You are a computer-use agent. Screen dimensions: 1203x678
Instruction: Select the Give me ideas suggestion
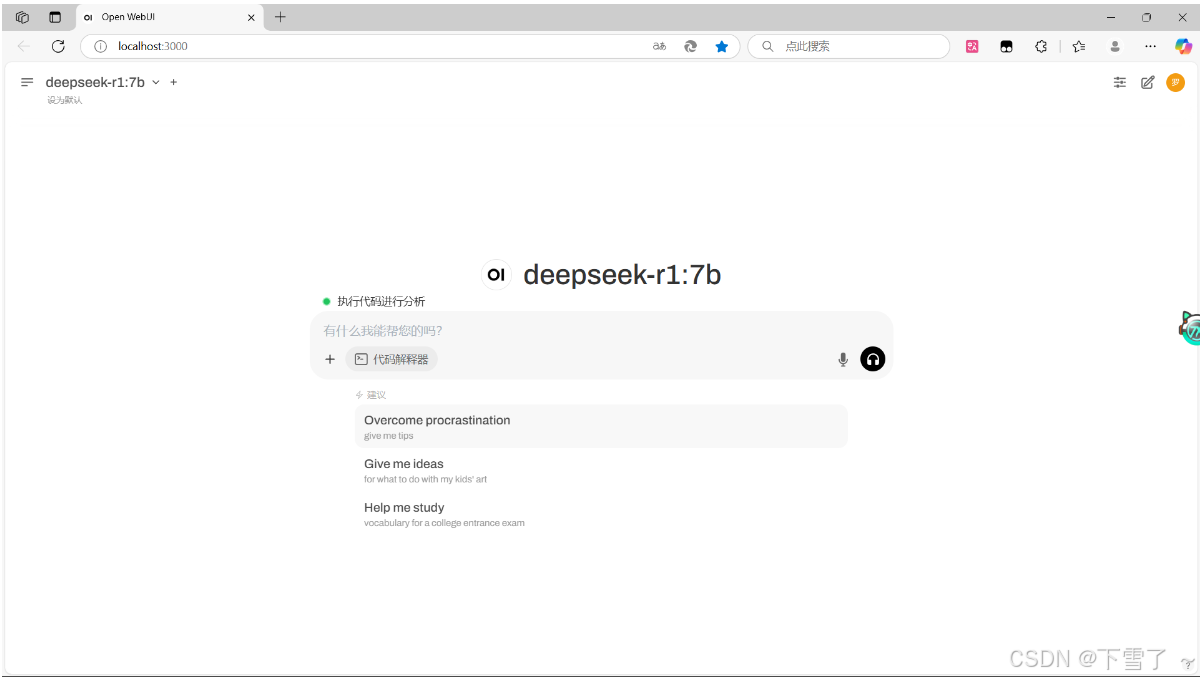click(x=601, y=470)
